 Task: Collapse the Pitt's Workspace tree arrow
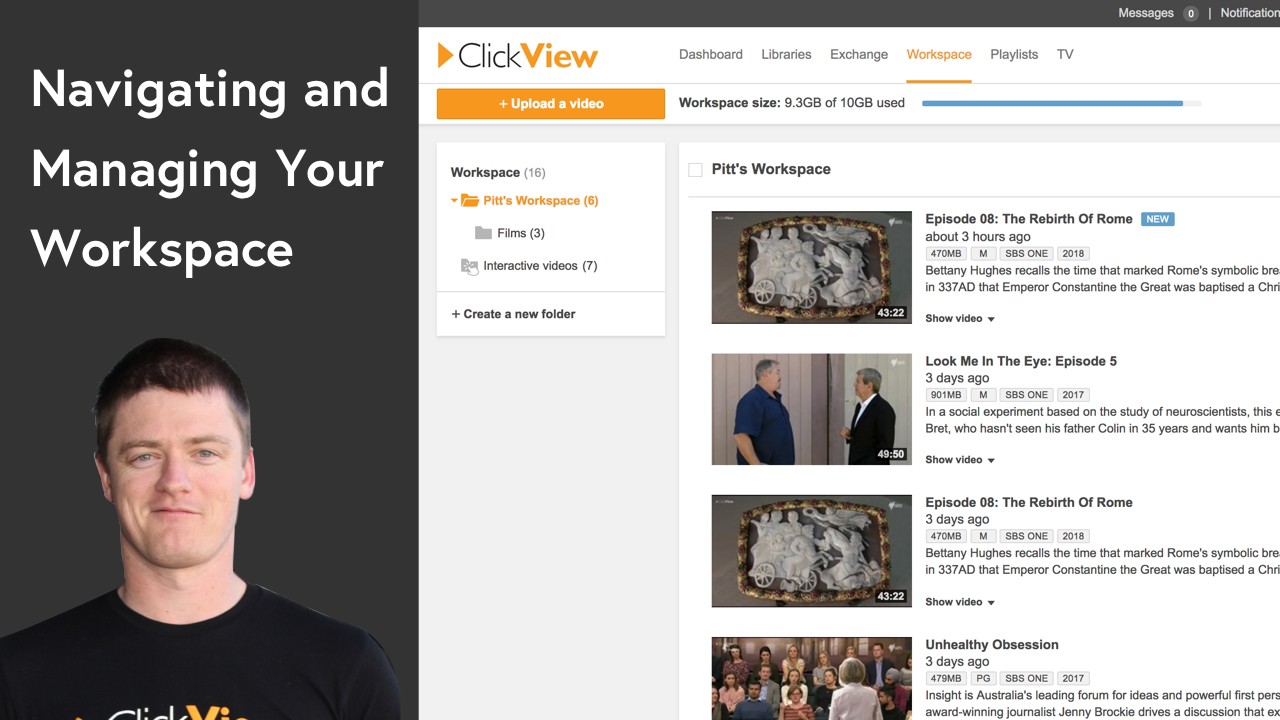454,201
